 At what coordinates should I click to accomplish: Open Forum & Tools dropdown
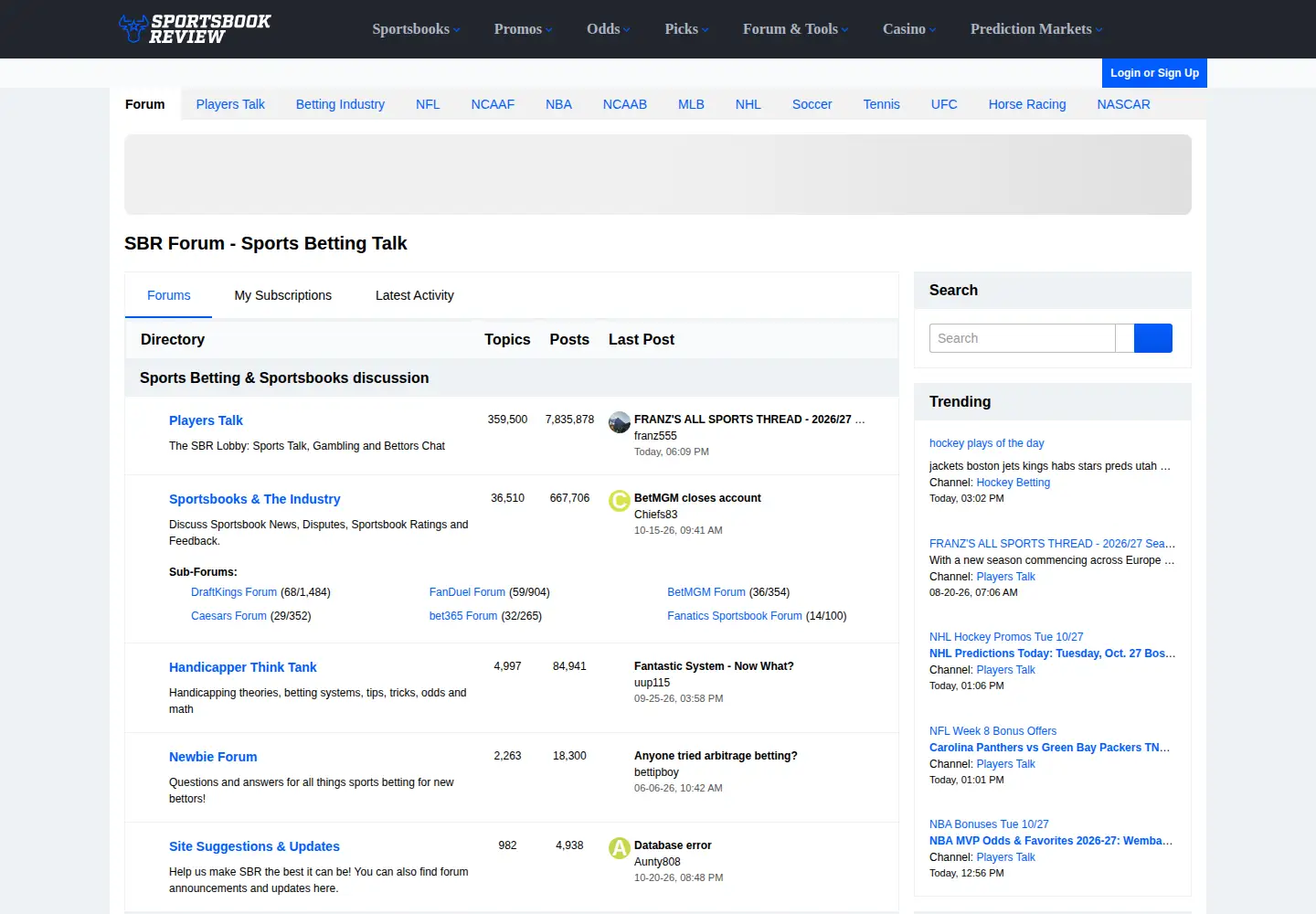pyautogui.click(x=795, y=29)
